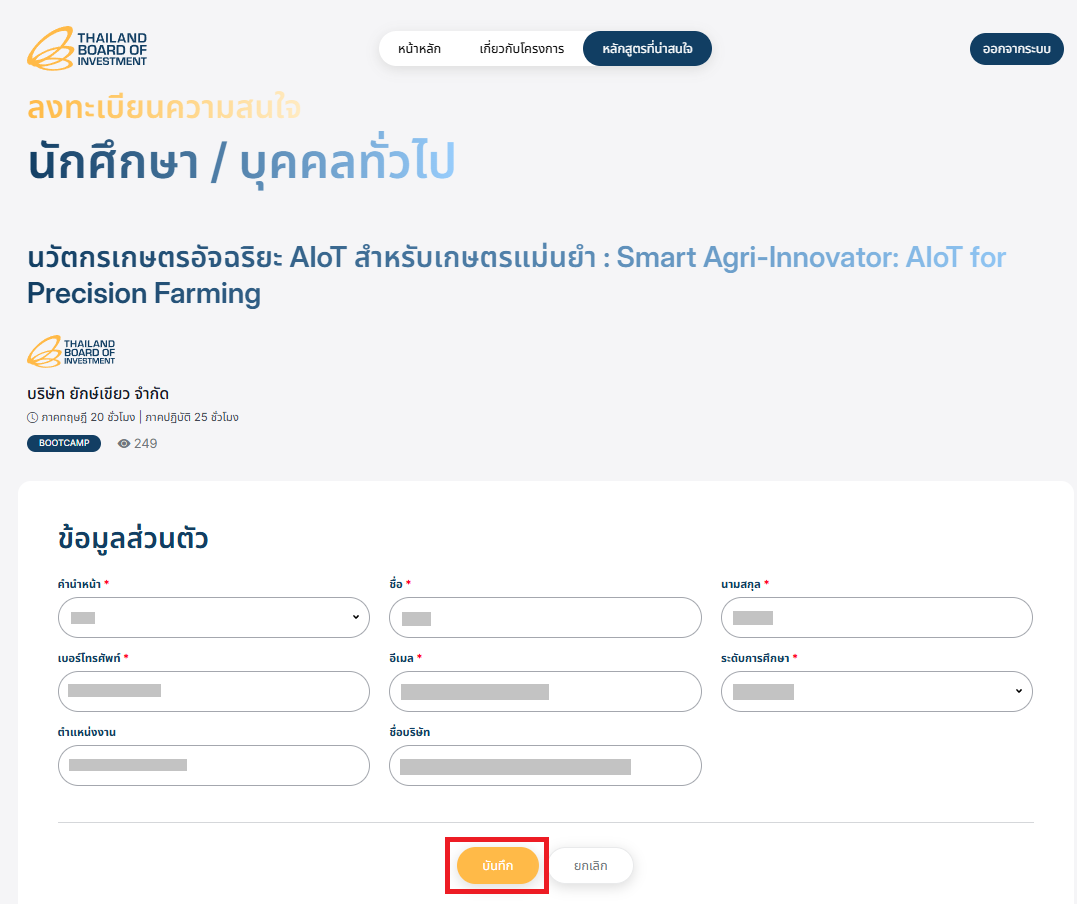Go to the หน้าหลัก home tab
Viewport: 1077px width, 904px height.
tap(419, 49)
